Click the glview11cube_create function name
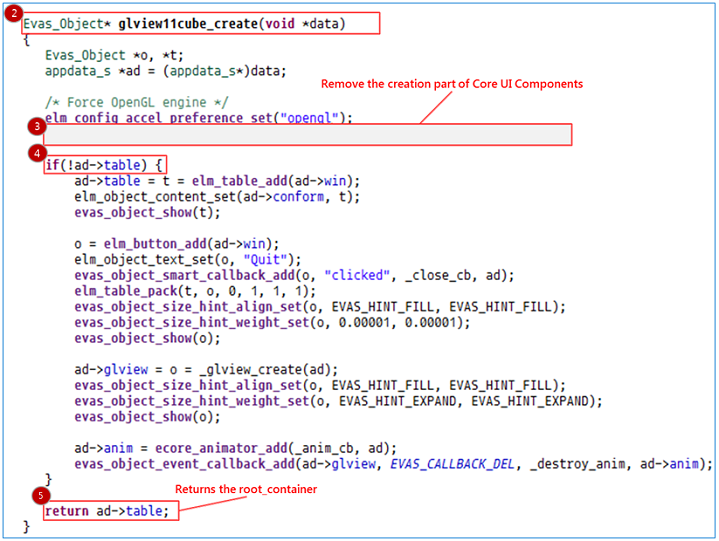 click(x=187, y=23)
